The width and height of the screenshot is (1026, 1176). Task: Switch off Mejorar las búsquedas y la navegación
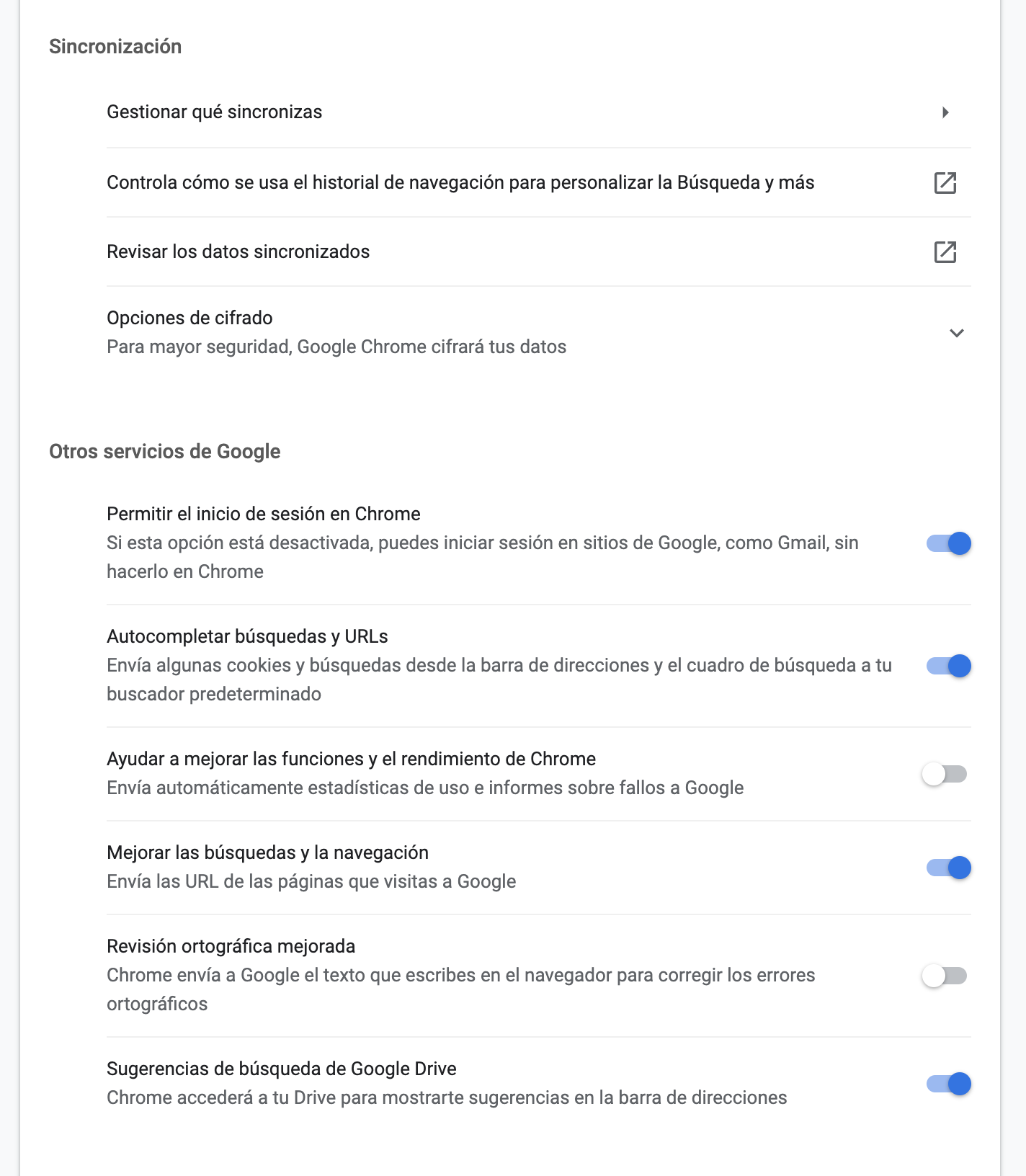[948, 868]
